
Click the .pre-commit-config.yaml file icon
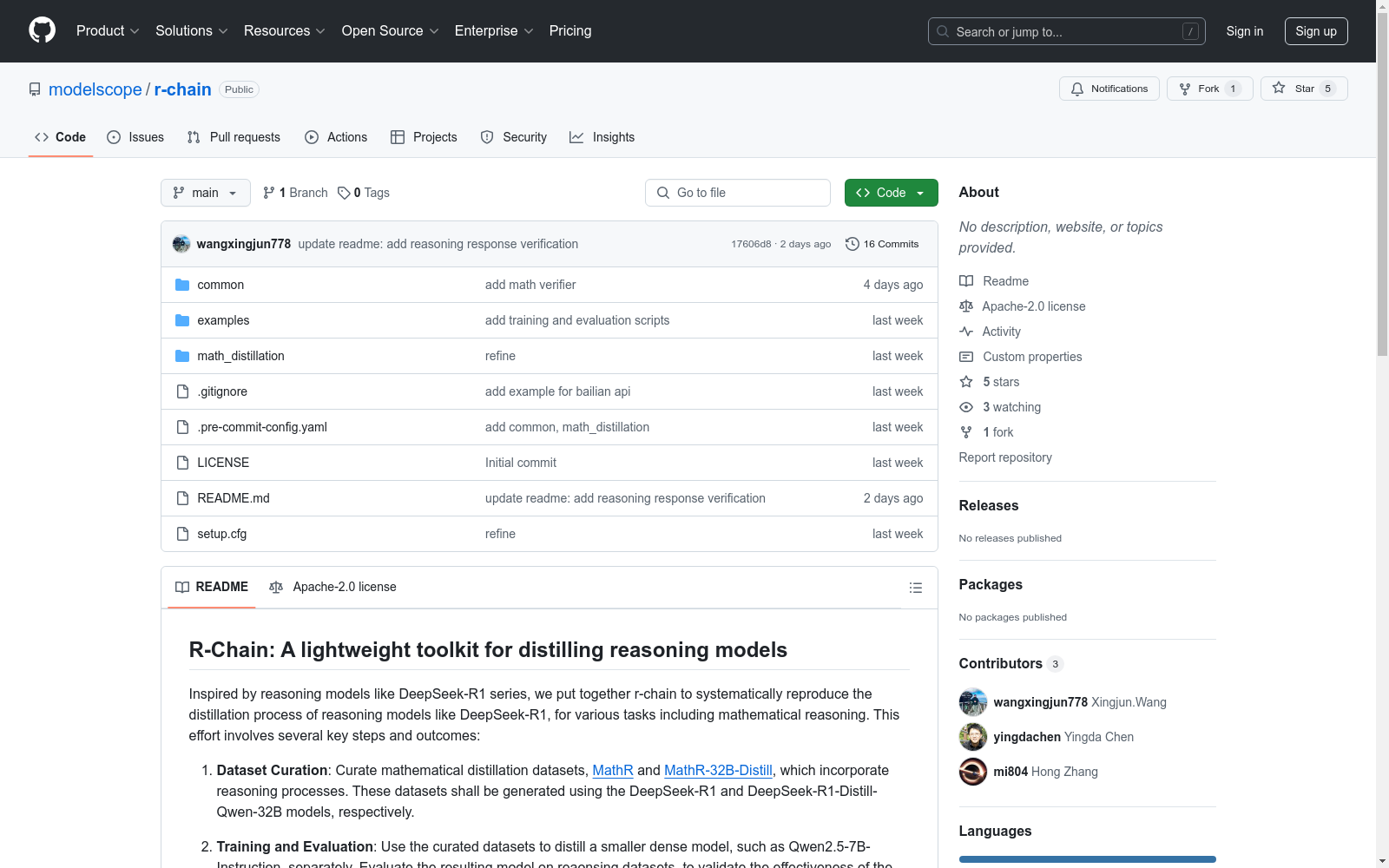pos(182,427)
